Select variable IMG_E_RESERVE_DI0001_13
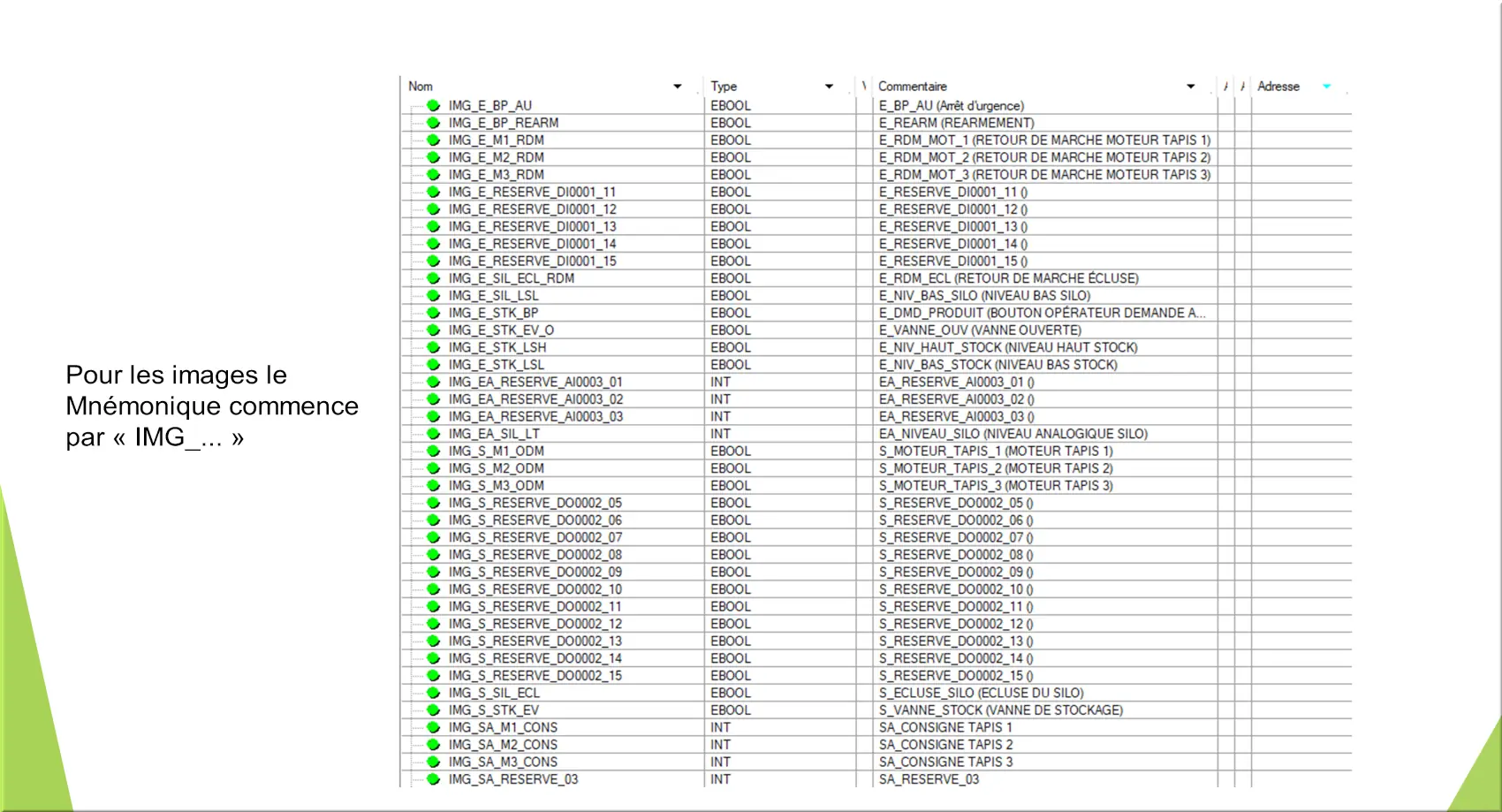Viewport: 1502px width, 812px height. [532, 226]
